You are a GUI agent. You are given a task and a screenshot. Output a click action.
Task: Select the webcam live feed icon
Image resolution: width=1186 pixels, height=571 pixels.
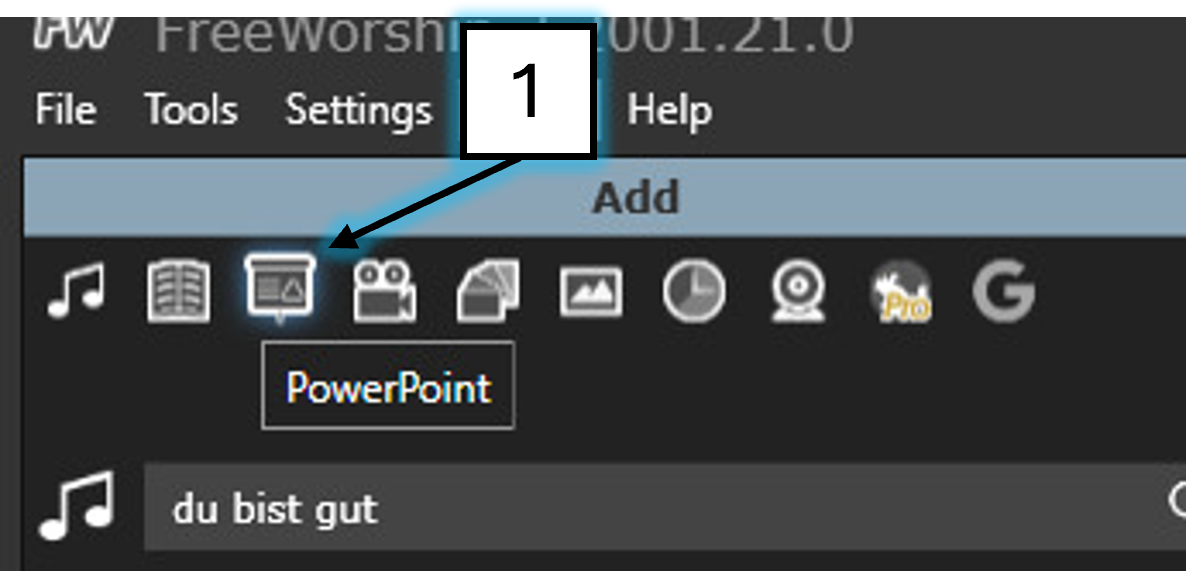(797, 291)
